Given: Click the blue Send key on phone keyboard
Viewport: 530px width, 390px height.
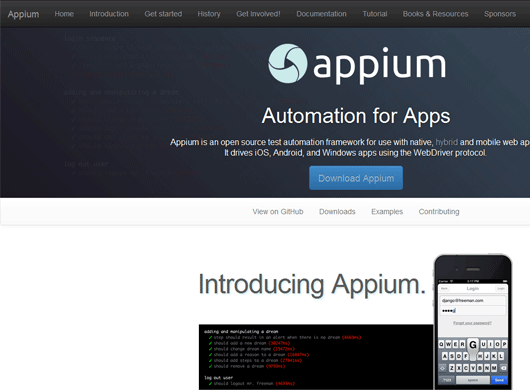Looking at the screenshot, I should click(x=499, y=380).
